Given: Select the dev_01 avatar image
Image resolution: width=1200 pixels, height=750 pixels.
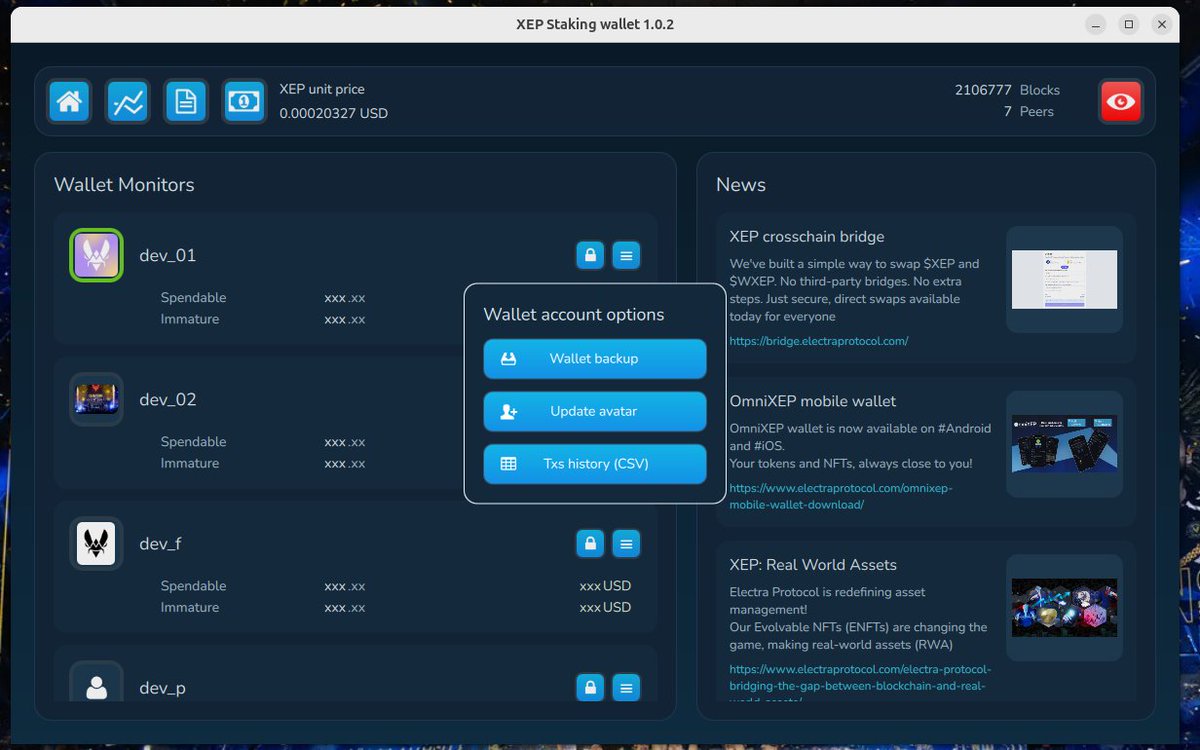Looking at the screenshot, I should pos(96,255).
